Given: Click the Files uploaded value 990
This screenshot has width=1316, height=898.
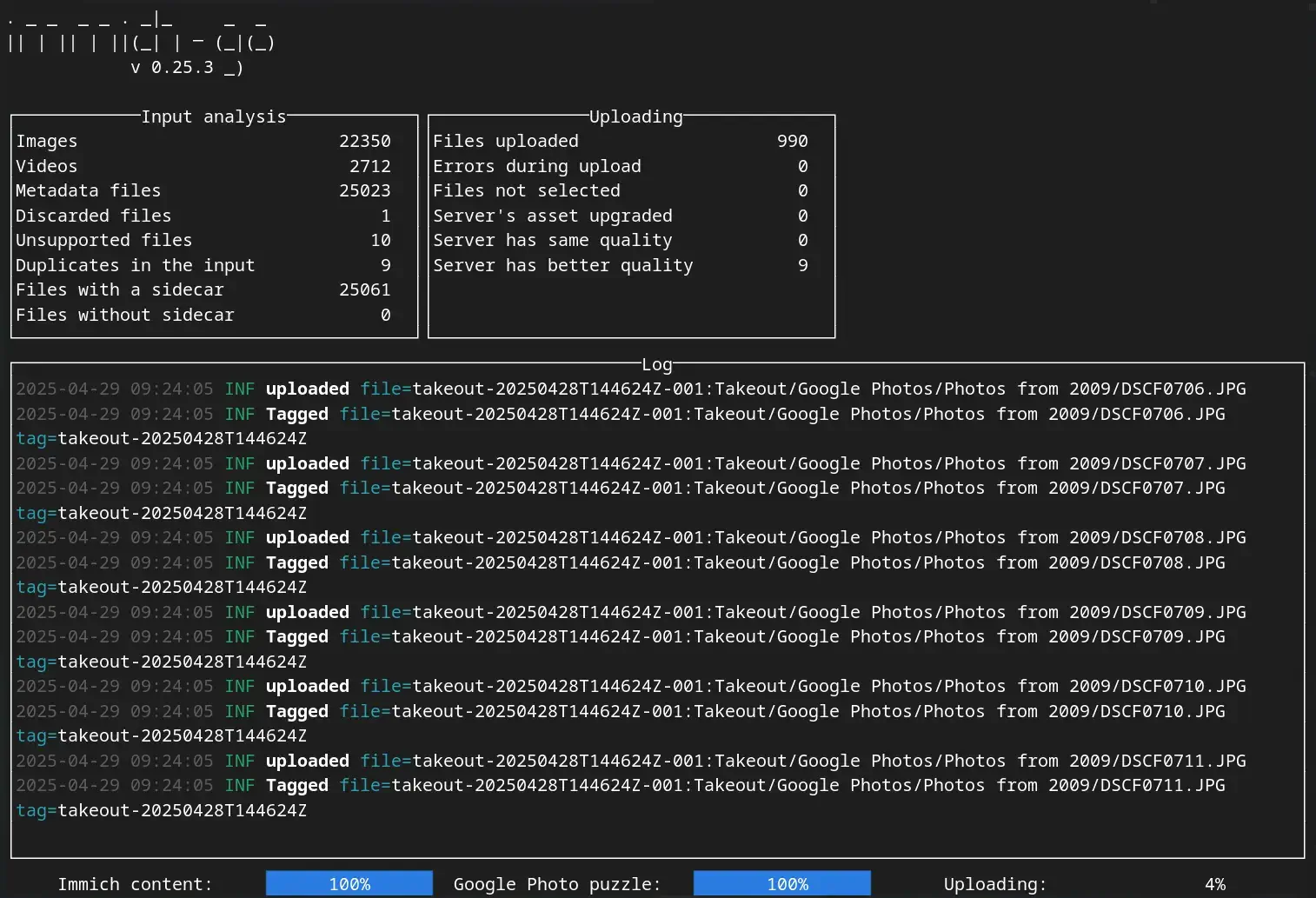Looking at the screenshot, I should [x=792, y=140].
